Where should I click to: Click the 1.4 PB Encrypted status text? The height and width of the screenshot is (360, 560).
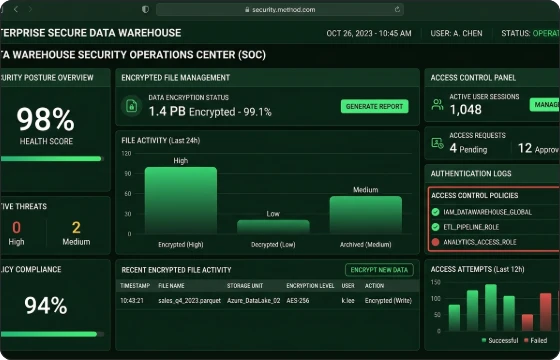210,112
